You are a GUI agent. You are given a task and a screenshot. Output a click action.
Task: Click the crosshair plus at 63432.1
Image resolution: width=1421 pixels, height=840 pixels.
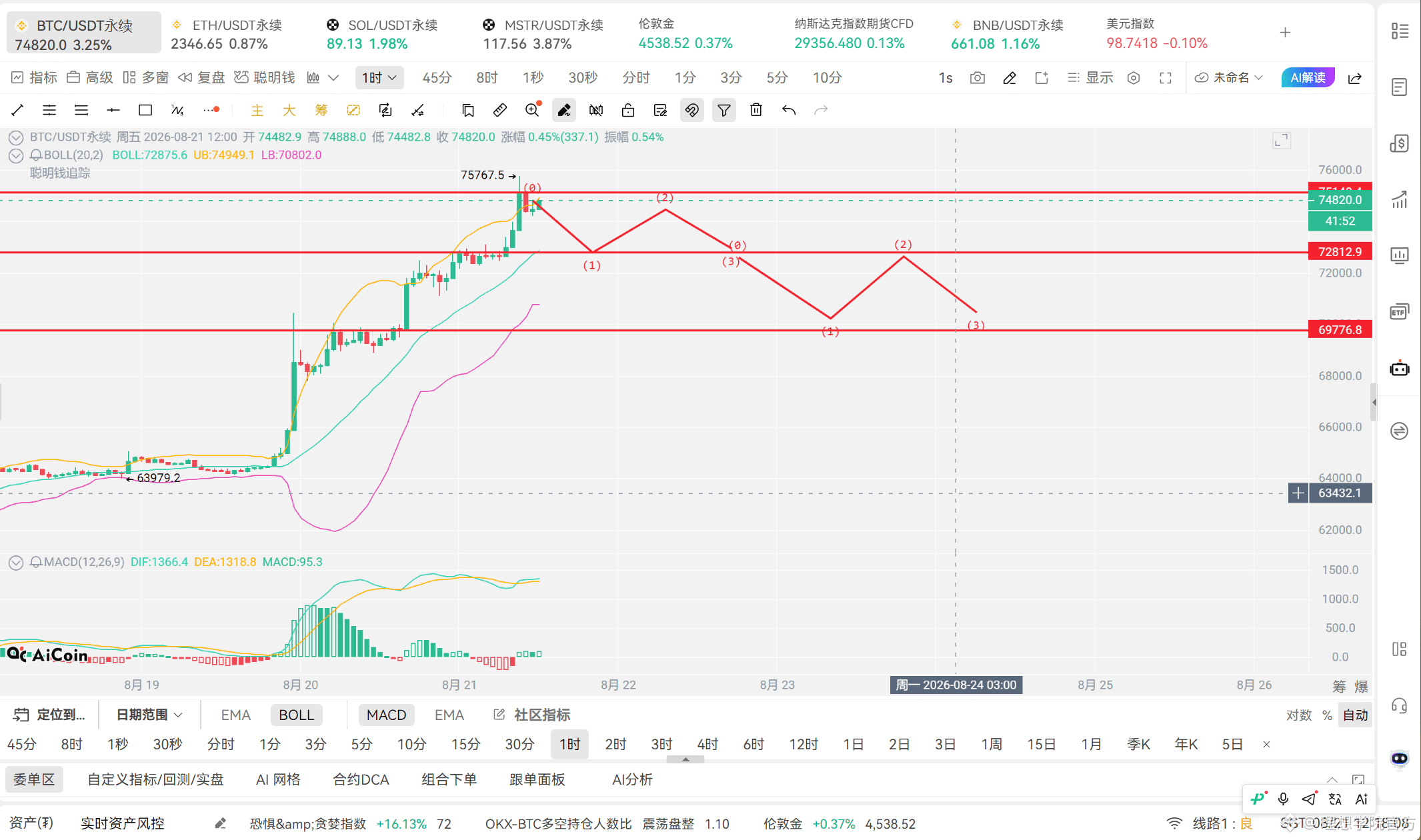pyautogui.click(x=1298, y=493)
